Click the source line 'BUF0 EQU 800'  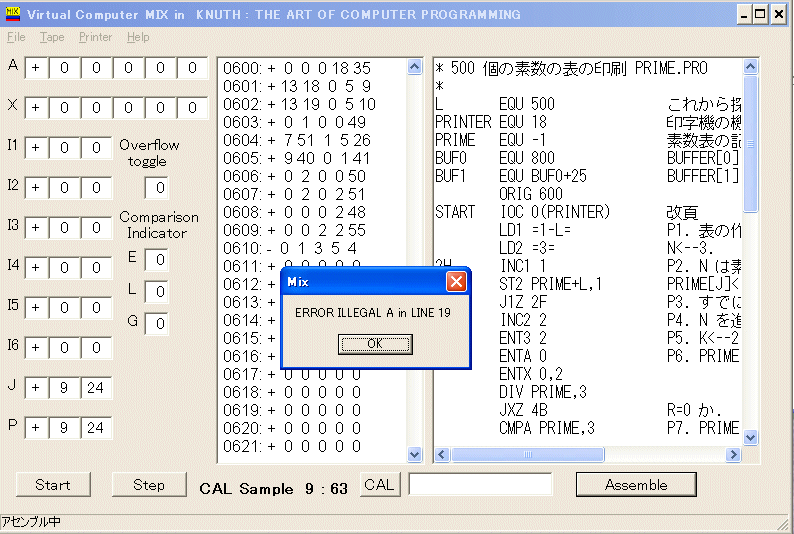pos(495,158)
